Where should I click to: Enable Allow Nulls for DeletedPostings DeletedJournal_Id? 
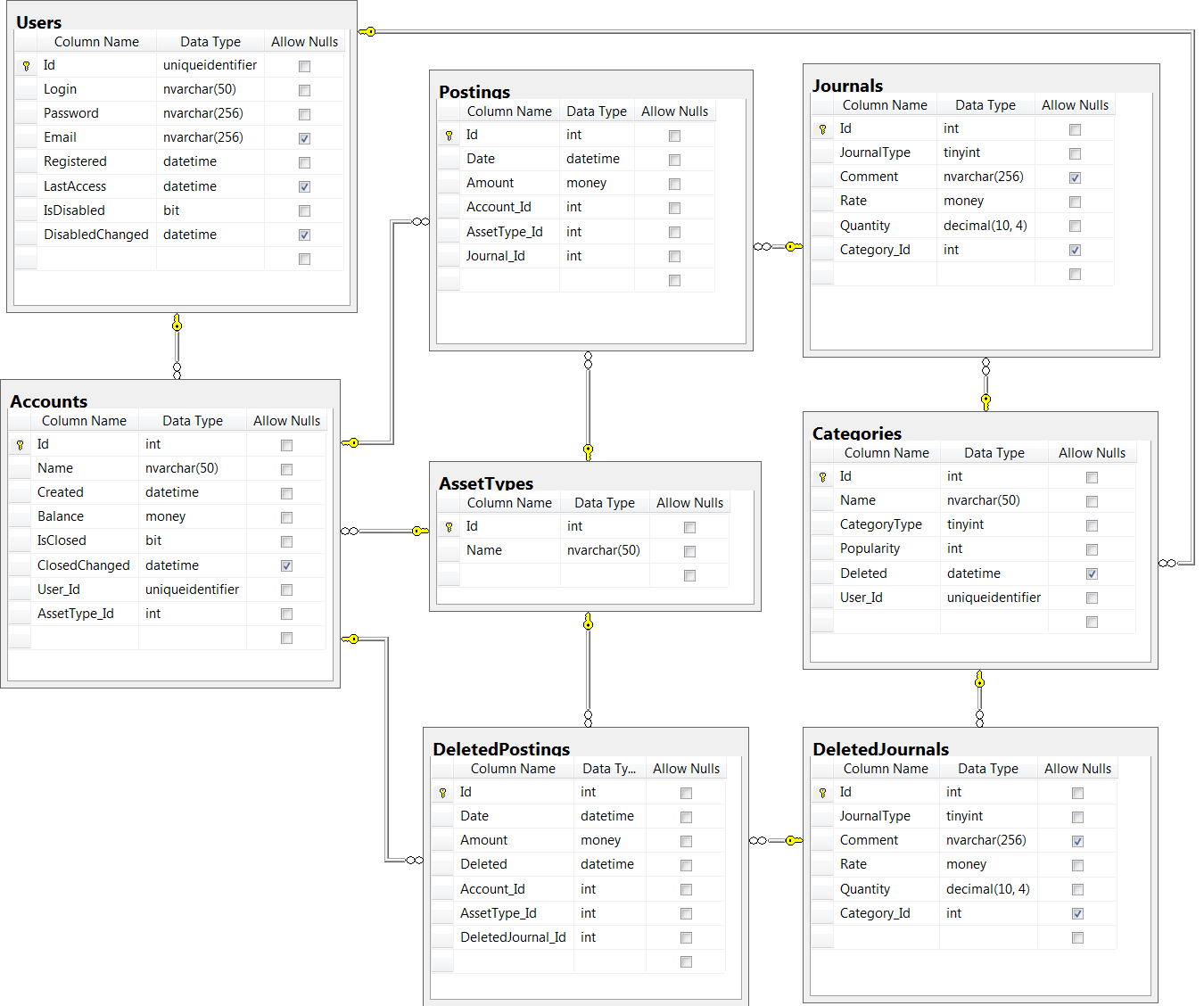(x=686, y=938)
